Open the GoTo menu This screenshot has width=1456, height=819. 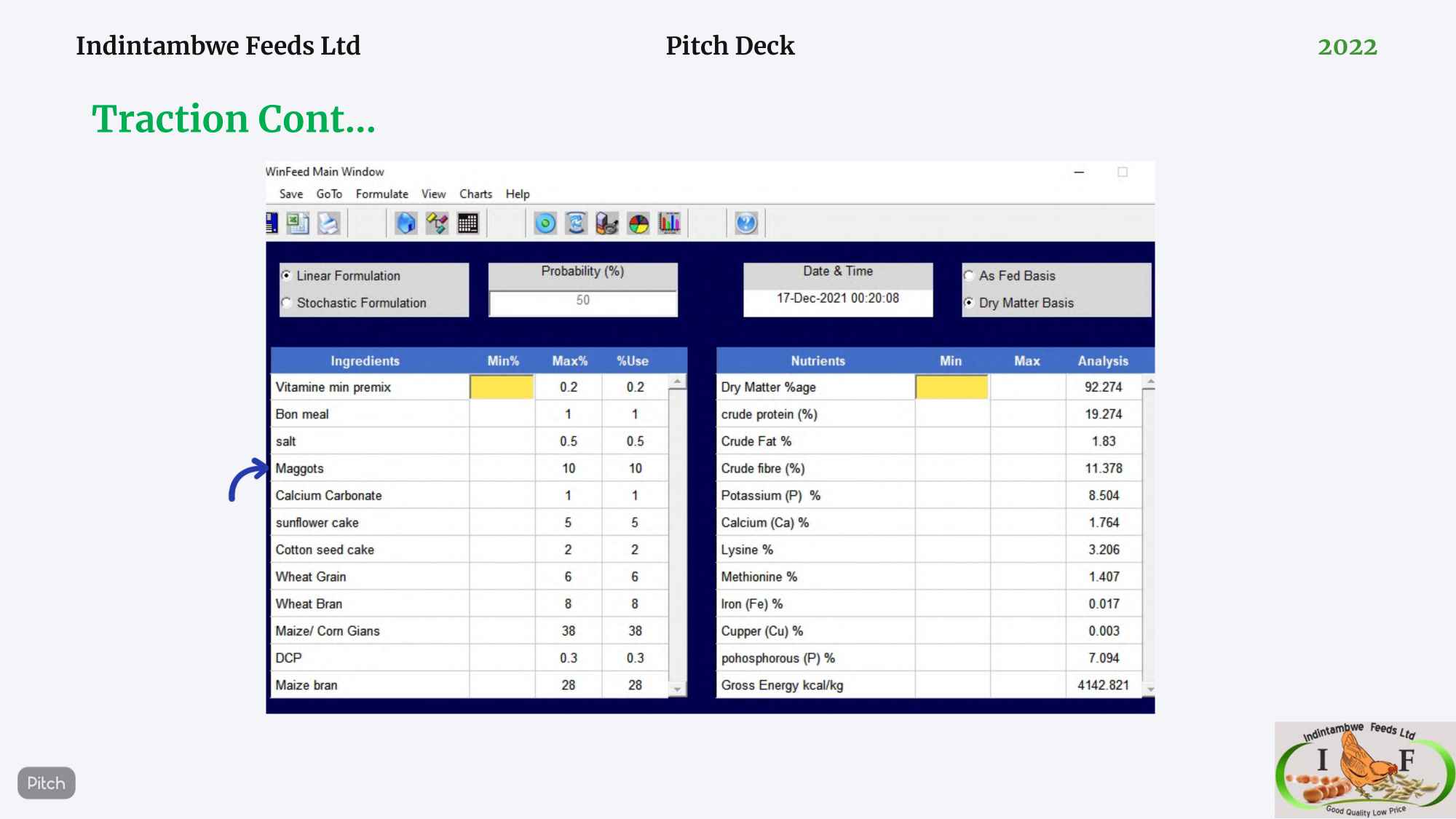coord(329,194)
